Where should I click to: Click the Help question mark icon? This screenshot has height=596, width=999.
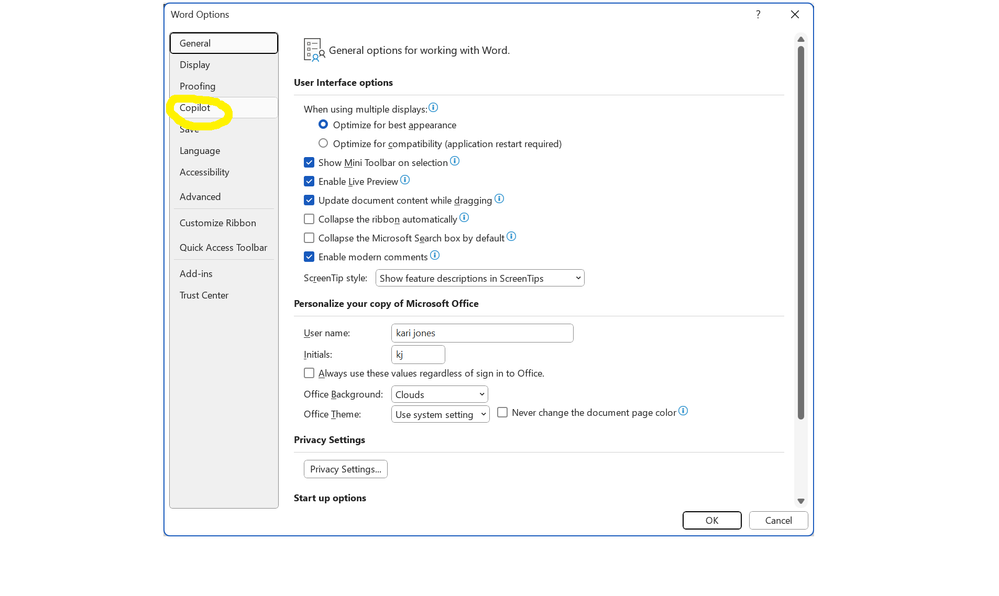[x=758, y=14]
